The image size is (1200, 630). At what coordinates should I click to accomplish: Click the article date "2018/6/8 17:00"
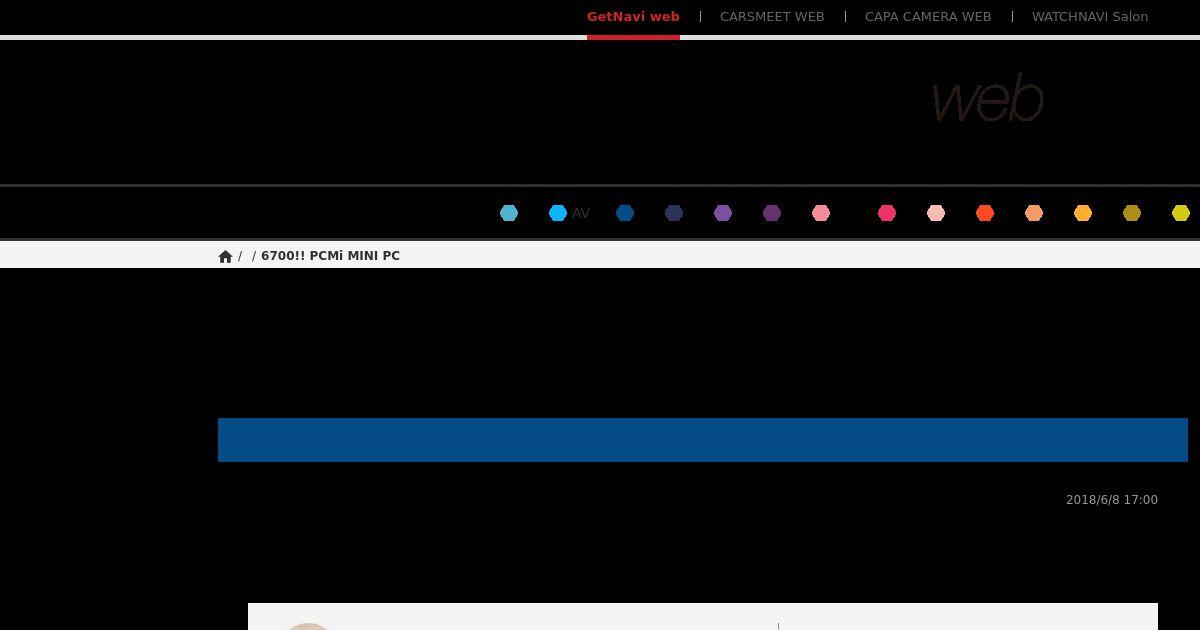[1112, 500]
